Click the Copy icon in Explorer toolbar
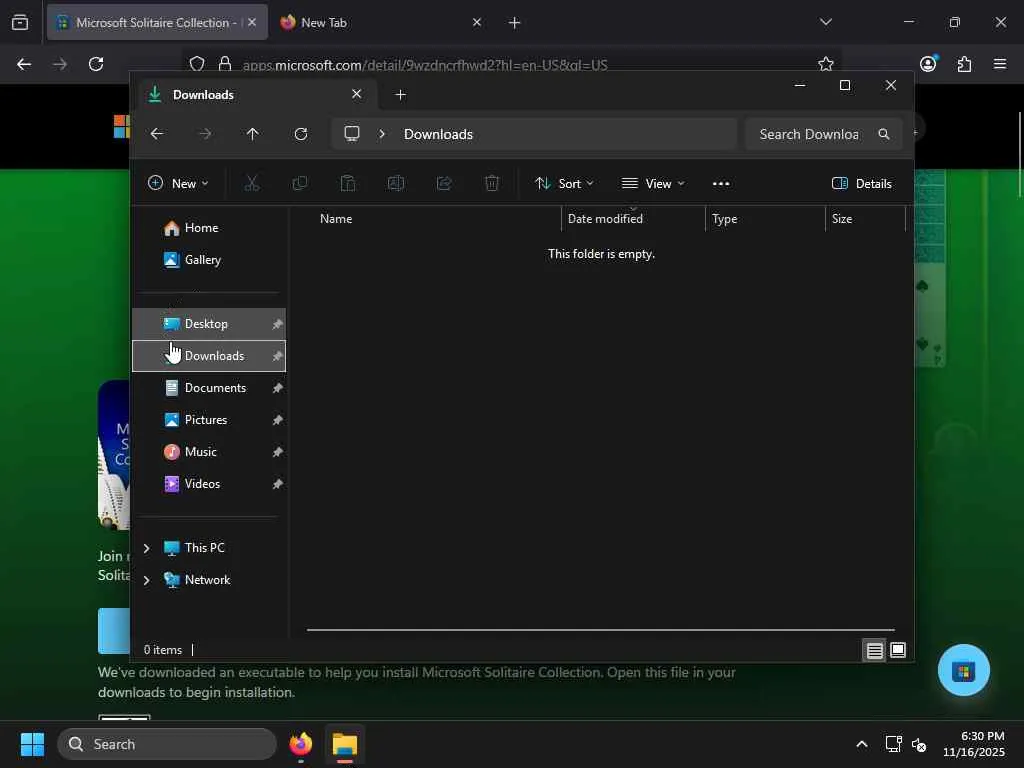 (300, 184)
